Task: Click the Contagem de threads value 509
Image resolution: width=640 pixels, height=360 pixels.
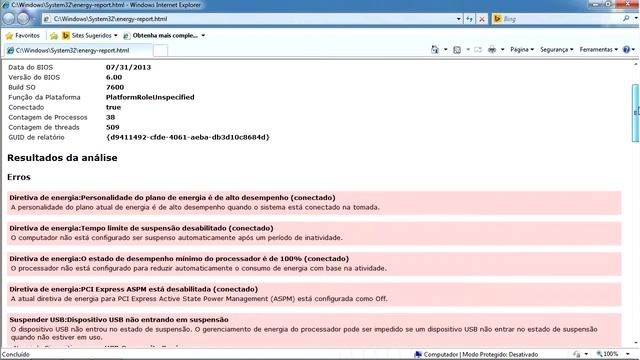Action: point(112,127)
